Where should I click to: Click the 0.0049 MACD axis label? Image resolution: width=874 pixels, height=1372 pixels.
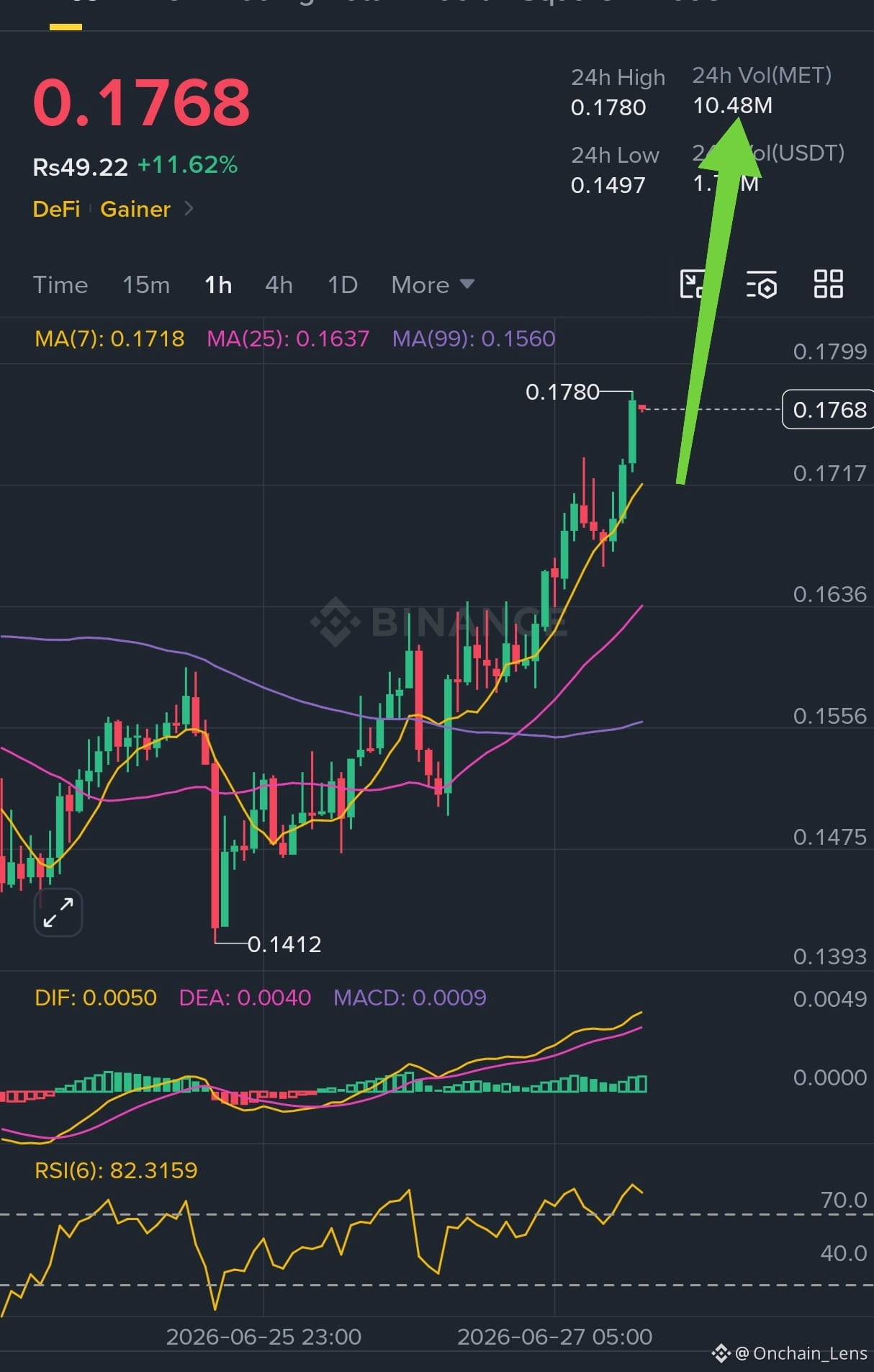coord(829,999)
